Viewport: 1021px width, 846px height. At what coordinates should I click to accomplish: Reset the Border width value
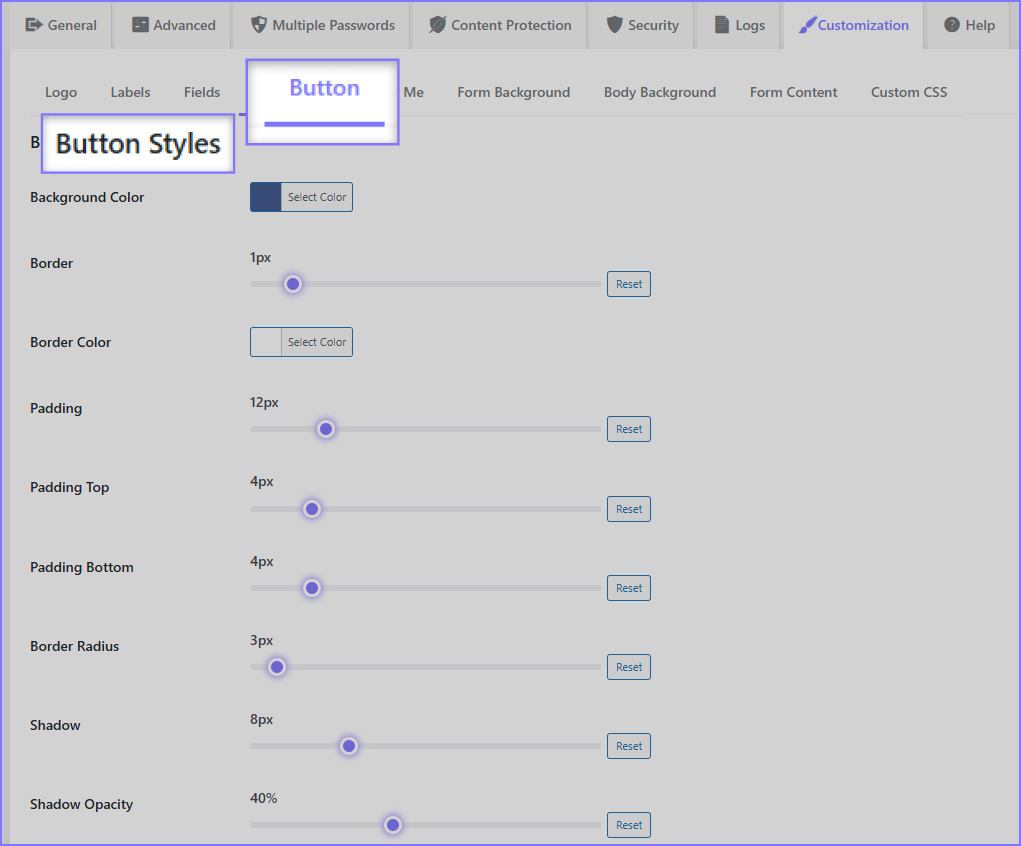(x=628, y=284)
